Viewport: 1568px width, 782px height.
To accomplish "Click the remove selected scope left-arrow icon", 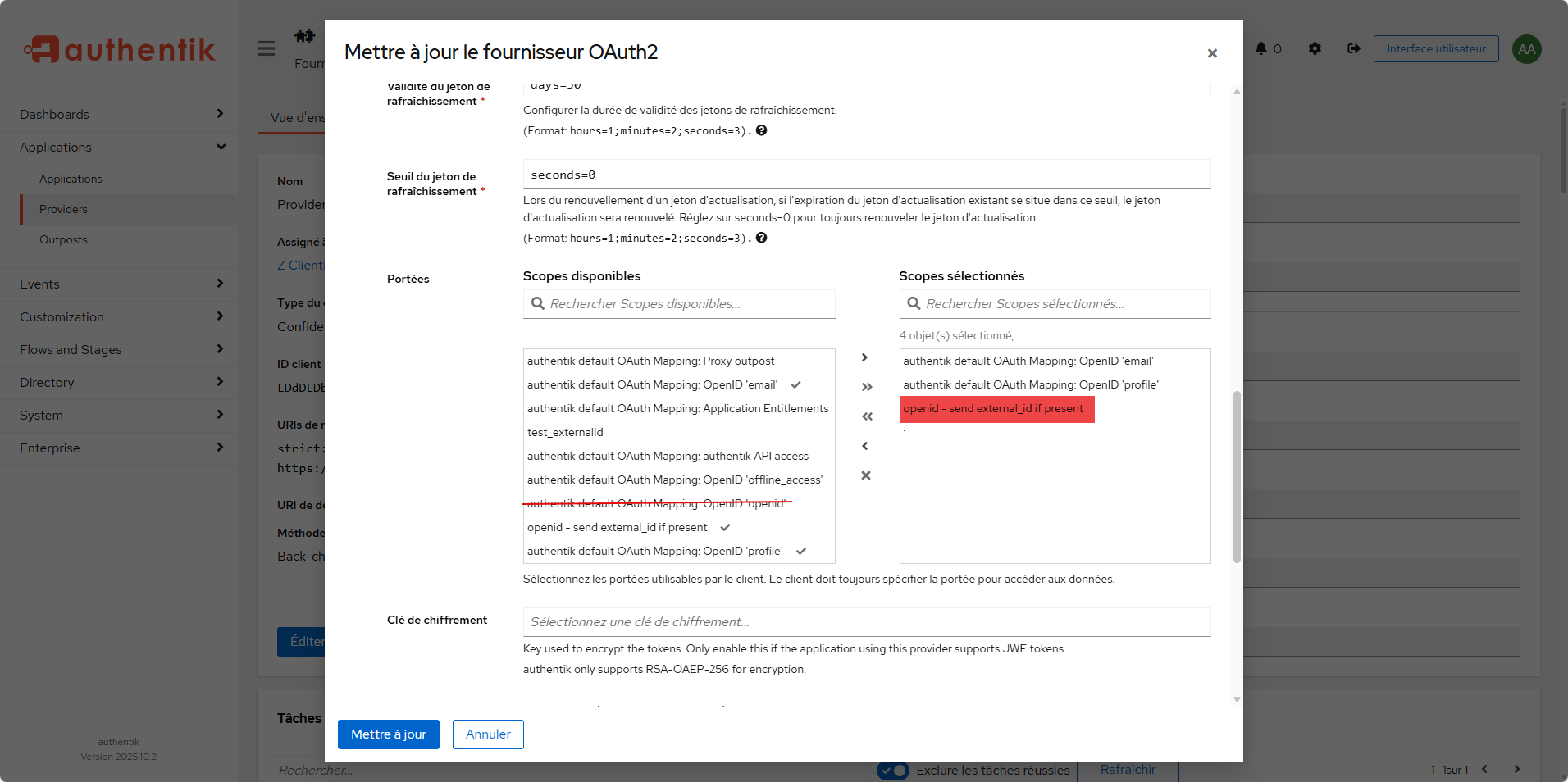I will (x=865, y=446).
